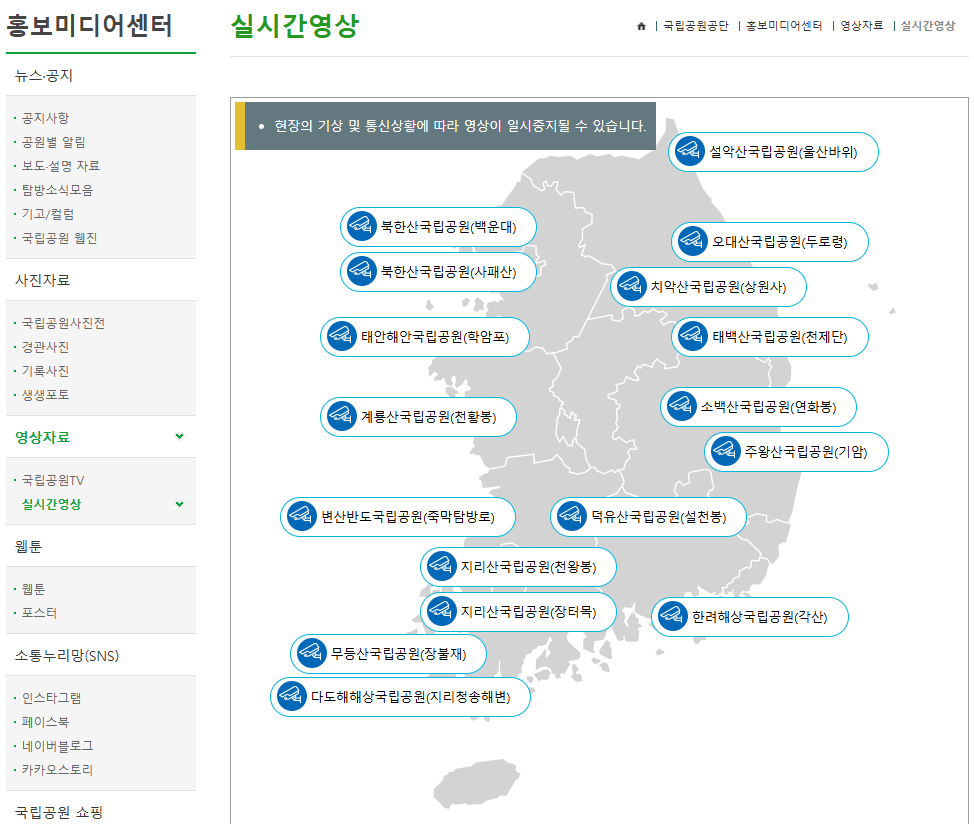Open 한려해상국립공원(각산) live video
This screenshot has height=824, width=974.
[x=750, y=617]
